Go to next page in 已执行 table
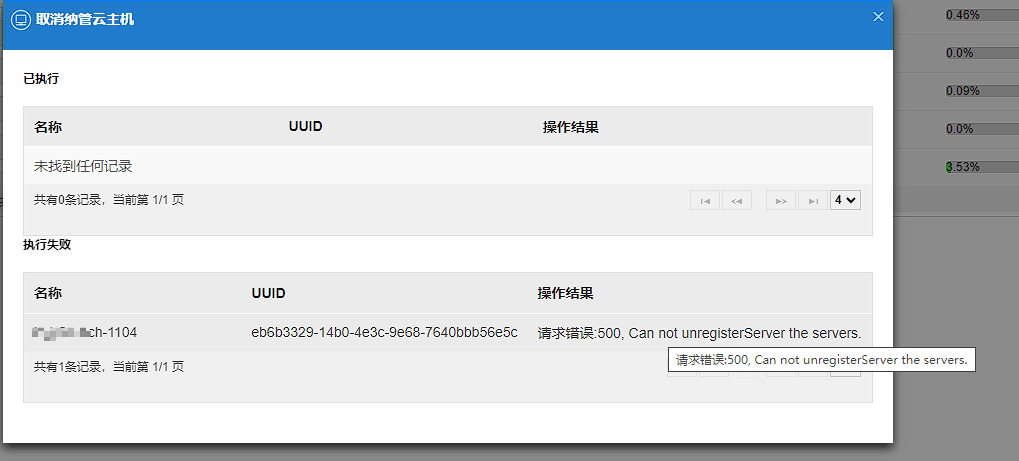Viewport: 1019px width, 461px height. point(781,201)
